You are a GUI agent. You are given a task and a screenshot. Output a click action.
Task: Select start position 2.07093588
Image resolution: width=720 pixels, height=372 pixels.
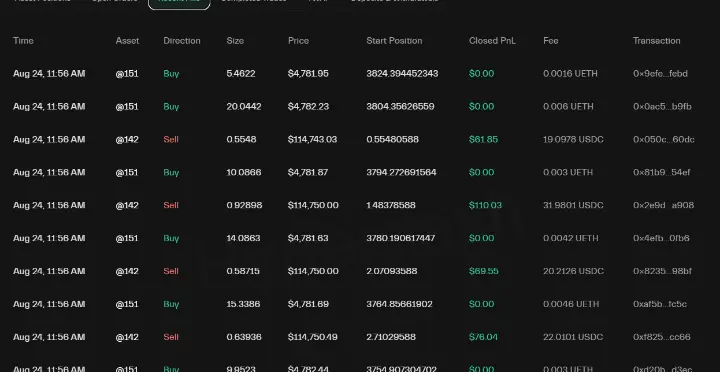click(392, 271)
